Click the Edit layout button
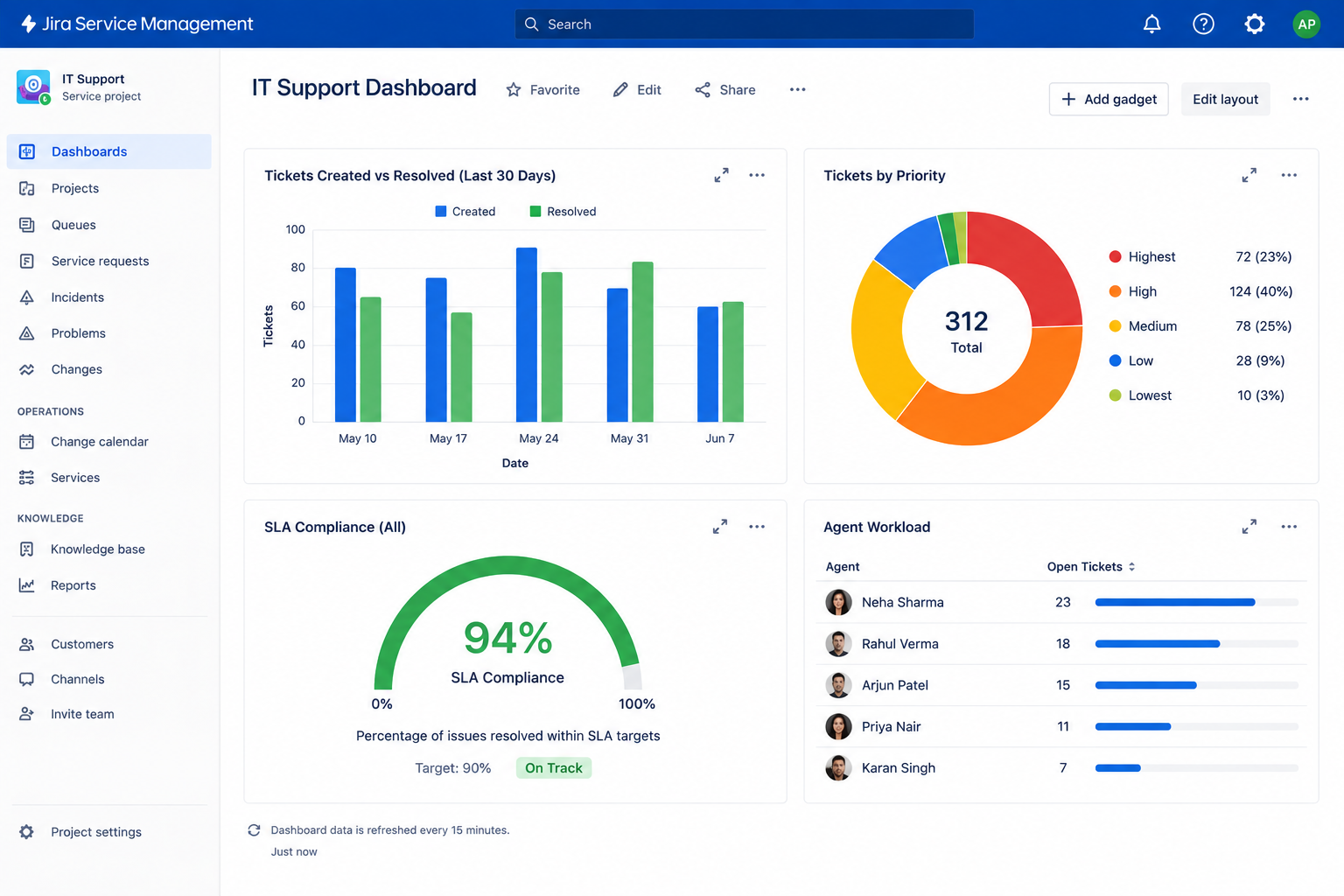Image resolution: width=1344 pixels, height=896 pixels. [1225, 99]
